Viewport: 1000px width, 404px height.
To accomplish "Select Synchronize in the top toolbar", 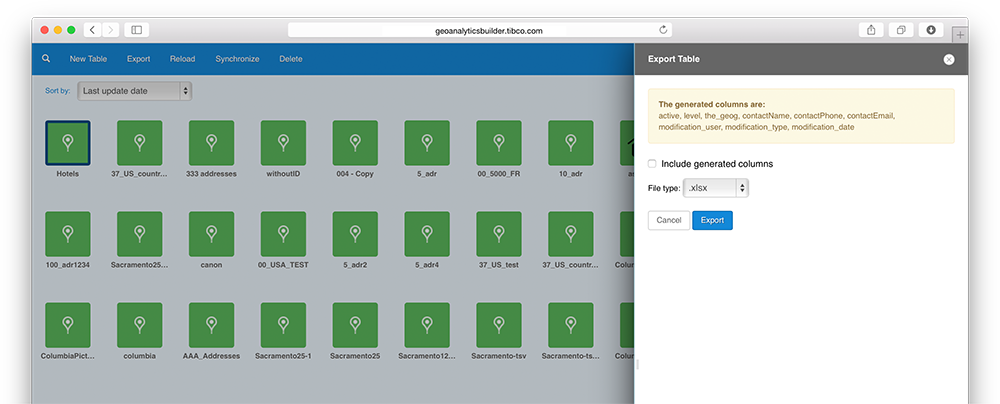I will point(237,59).
